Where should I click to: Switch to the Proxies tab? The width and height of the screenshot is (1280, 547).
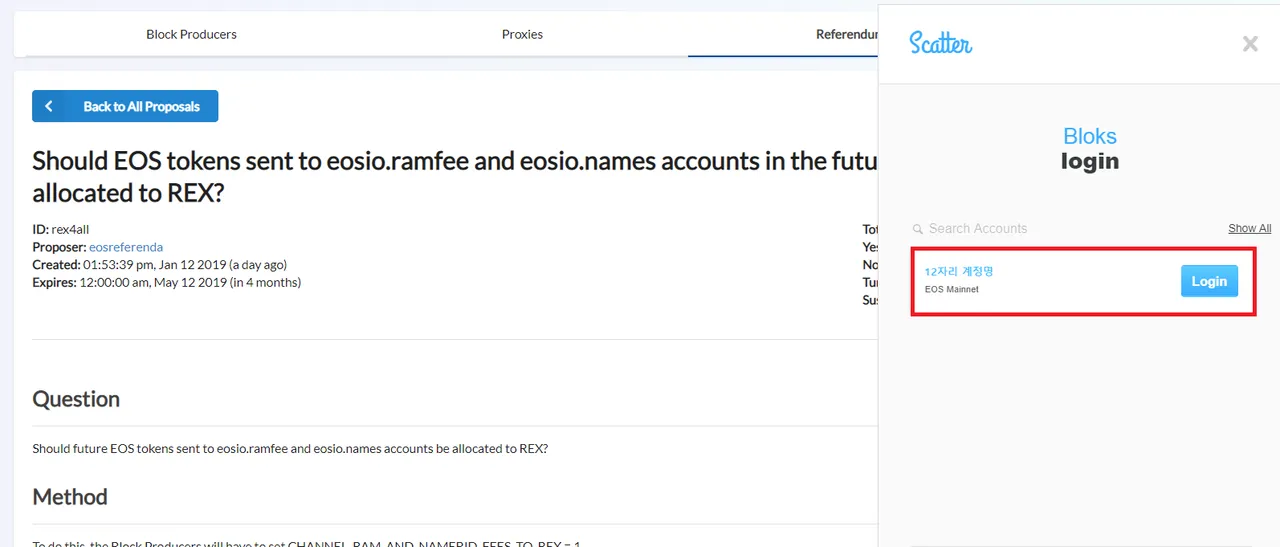pyautogui.click(x=522, y=34)
